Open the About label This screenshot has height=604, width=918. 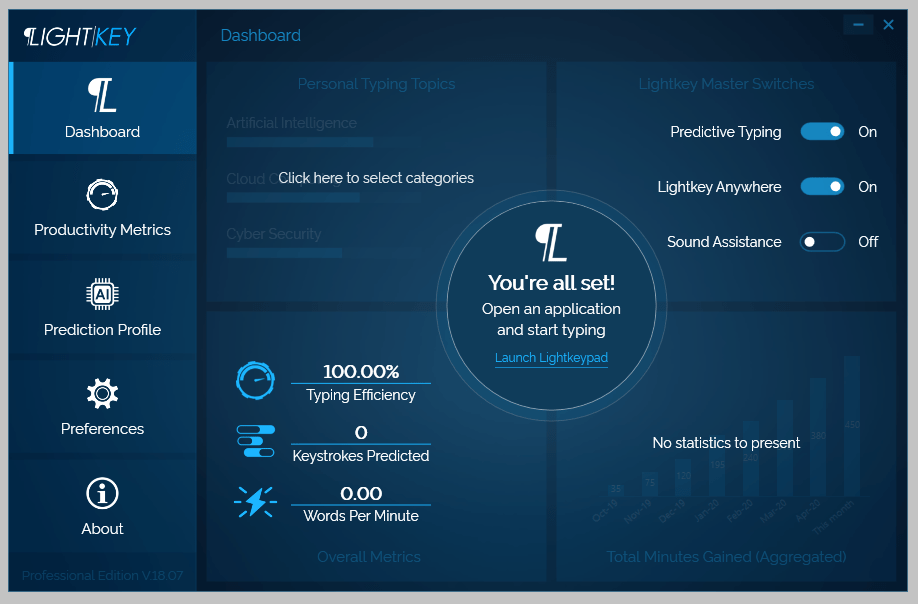click(x=102, y=528)
